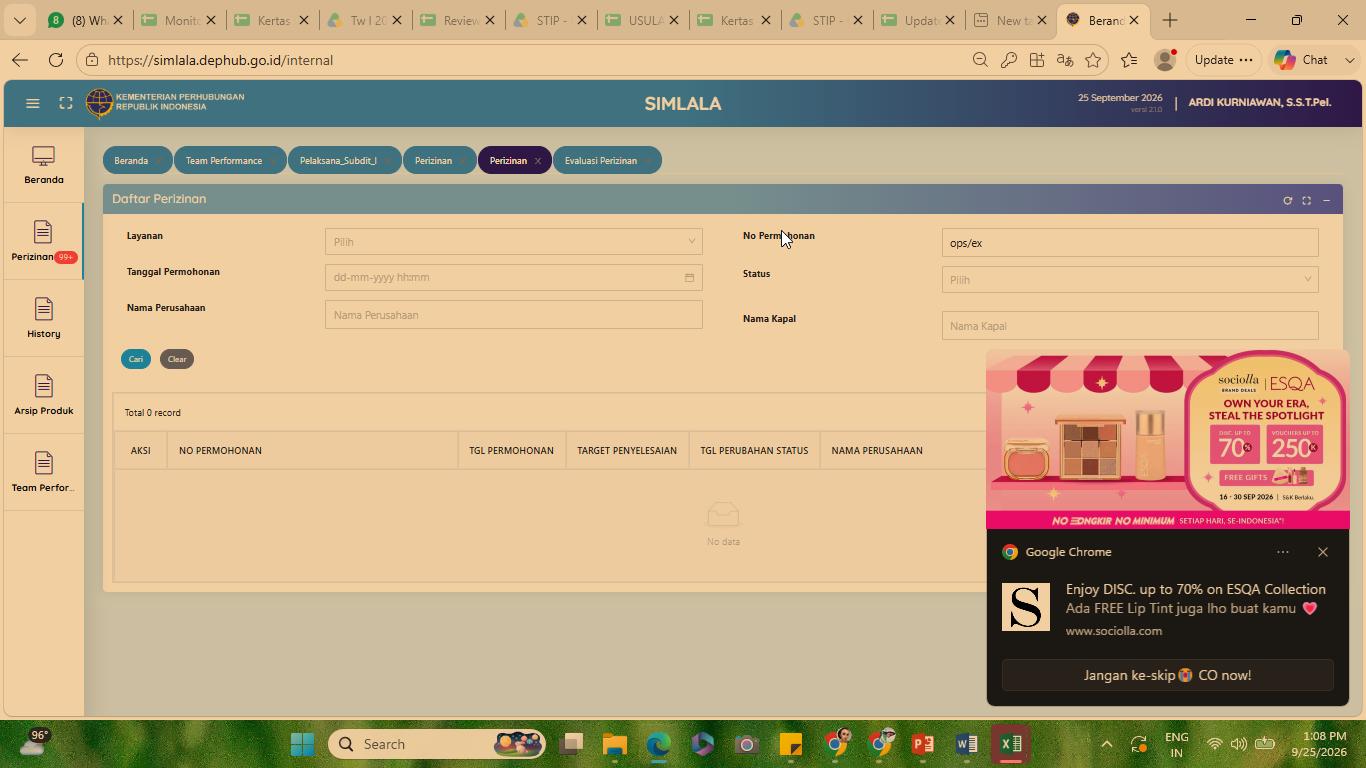Expand the Status dropdown
1366x768 pixels.
[1130, 280]
